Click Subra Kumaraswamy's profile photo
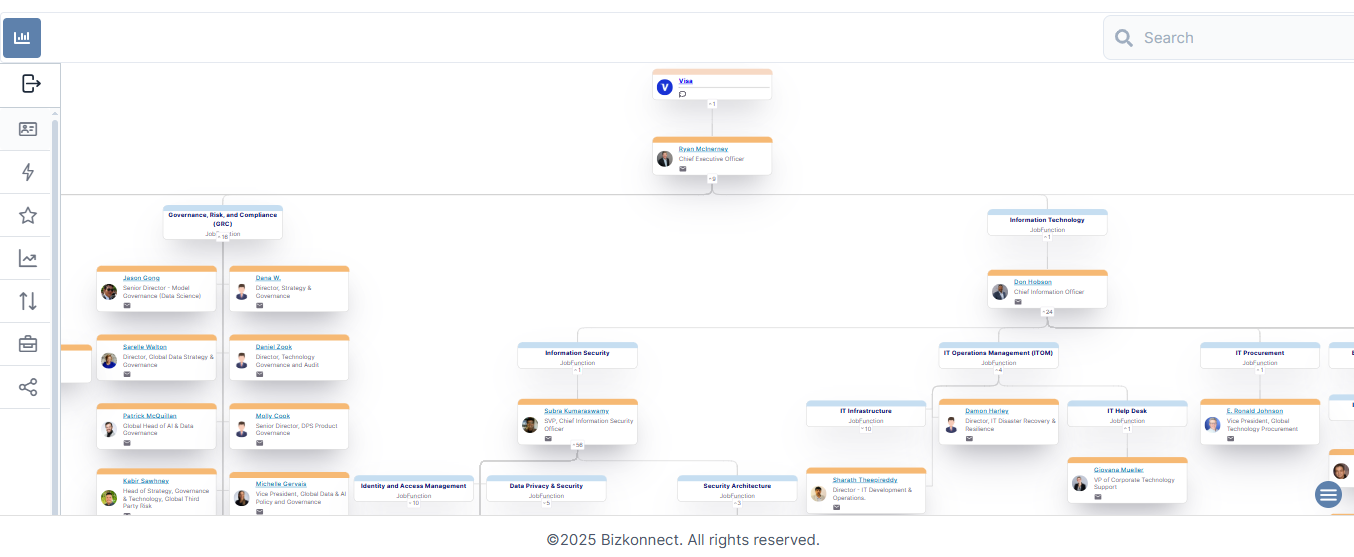Screen dimensions: 1354x557 pos(530,425)
